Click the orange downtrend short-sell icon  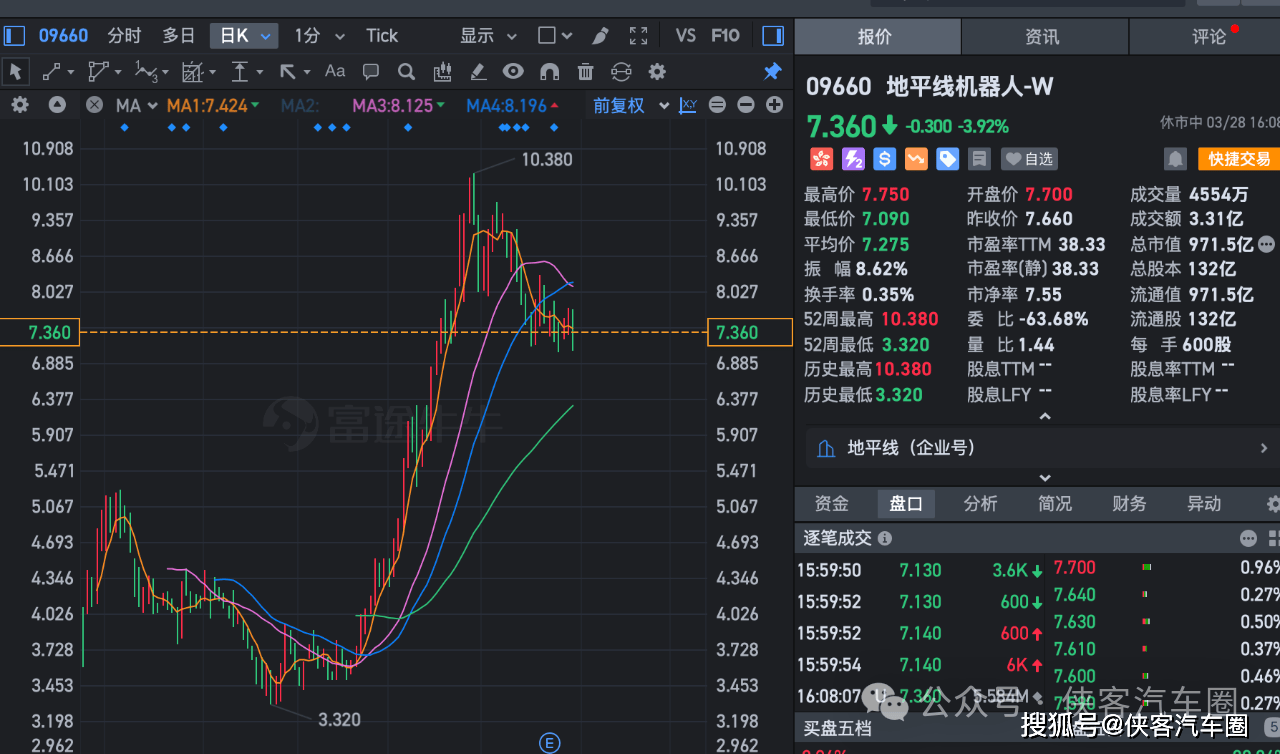point(916,159)
